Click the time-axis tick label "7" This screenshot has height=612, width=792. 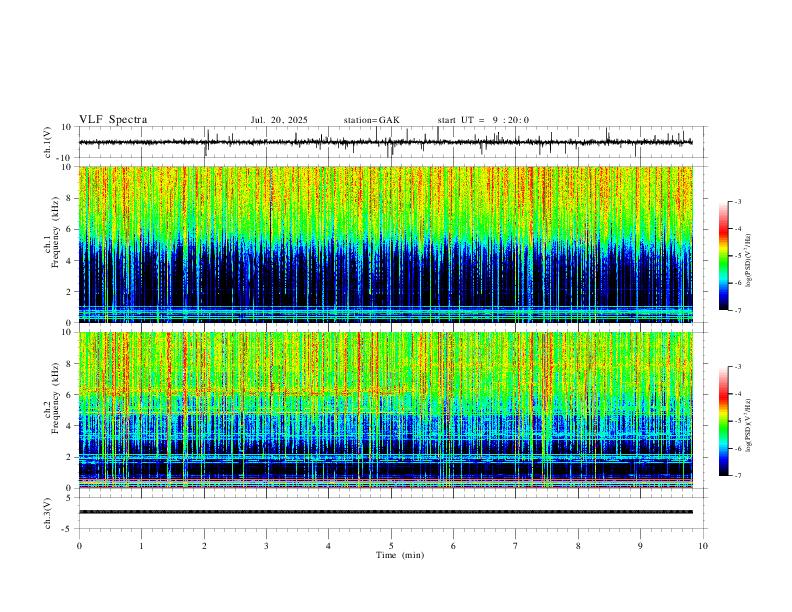click(x=516, y=546)
